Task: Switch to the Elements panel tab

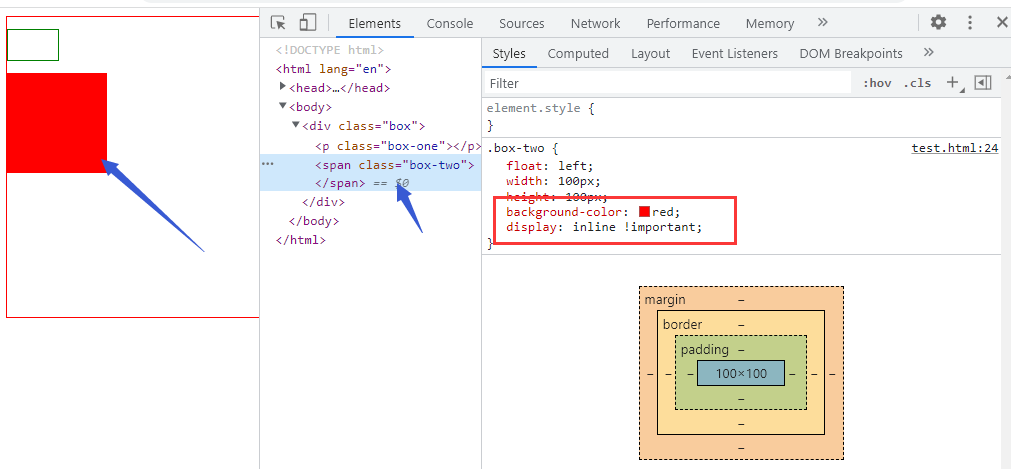Action: [375, 24]
